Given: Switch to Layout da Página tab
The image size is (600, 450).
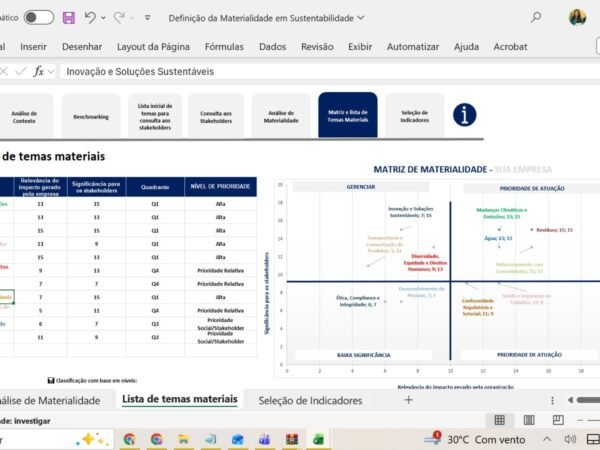Looking at the screenshot, I should tap(153, 47).
